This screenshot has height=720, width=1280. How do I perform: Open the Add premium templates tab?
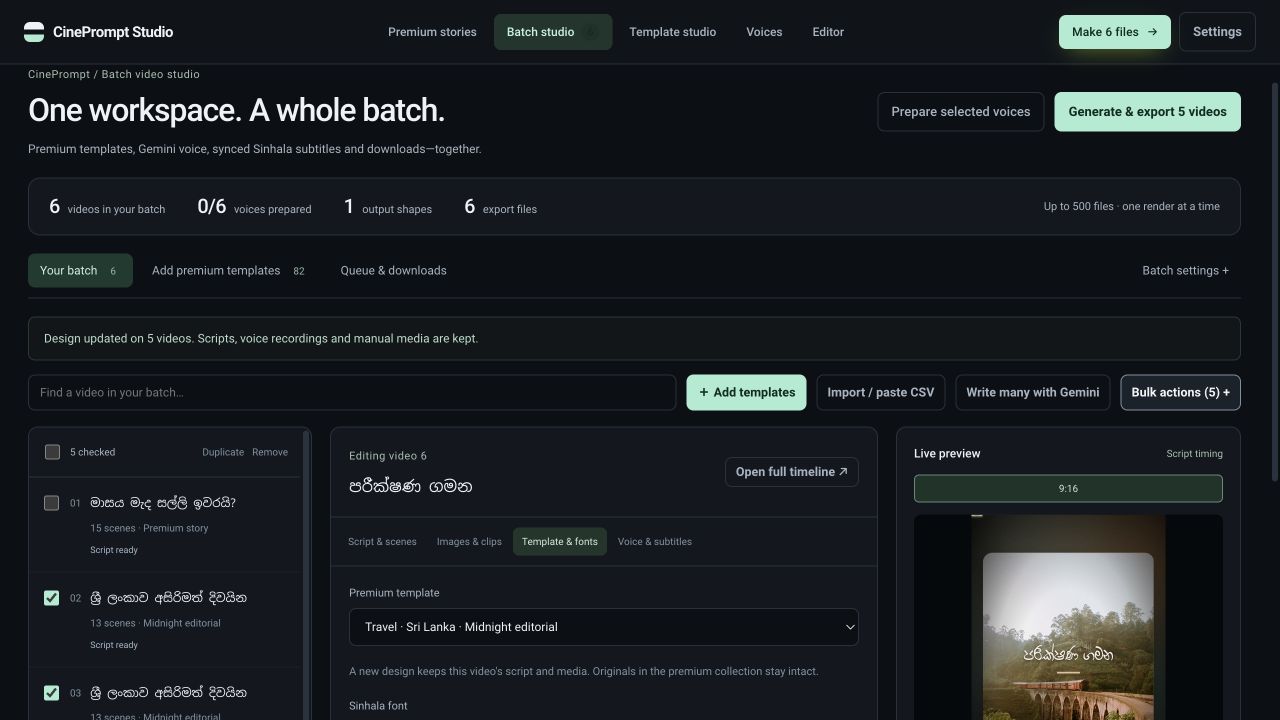(x=229, y=271)
